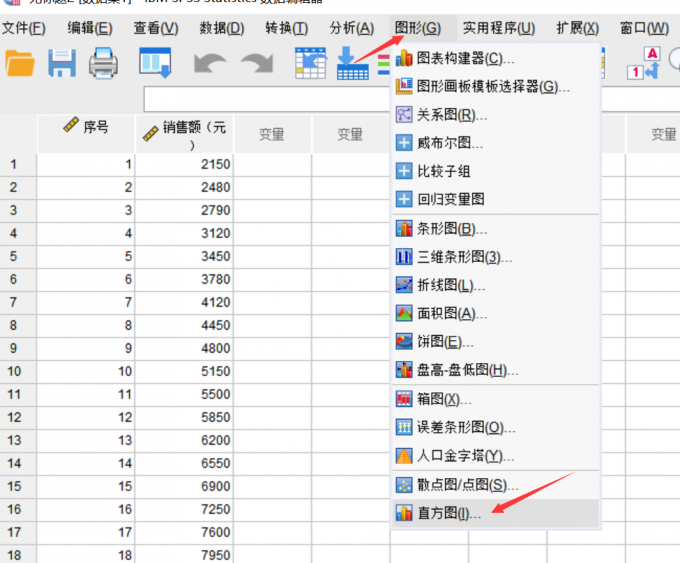Select Compare Subgroups (比较子组) entry

(x=496, y=171)
